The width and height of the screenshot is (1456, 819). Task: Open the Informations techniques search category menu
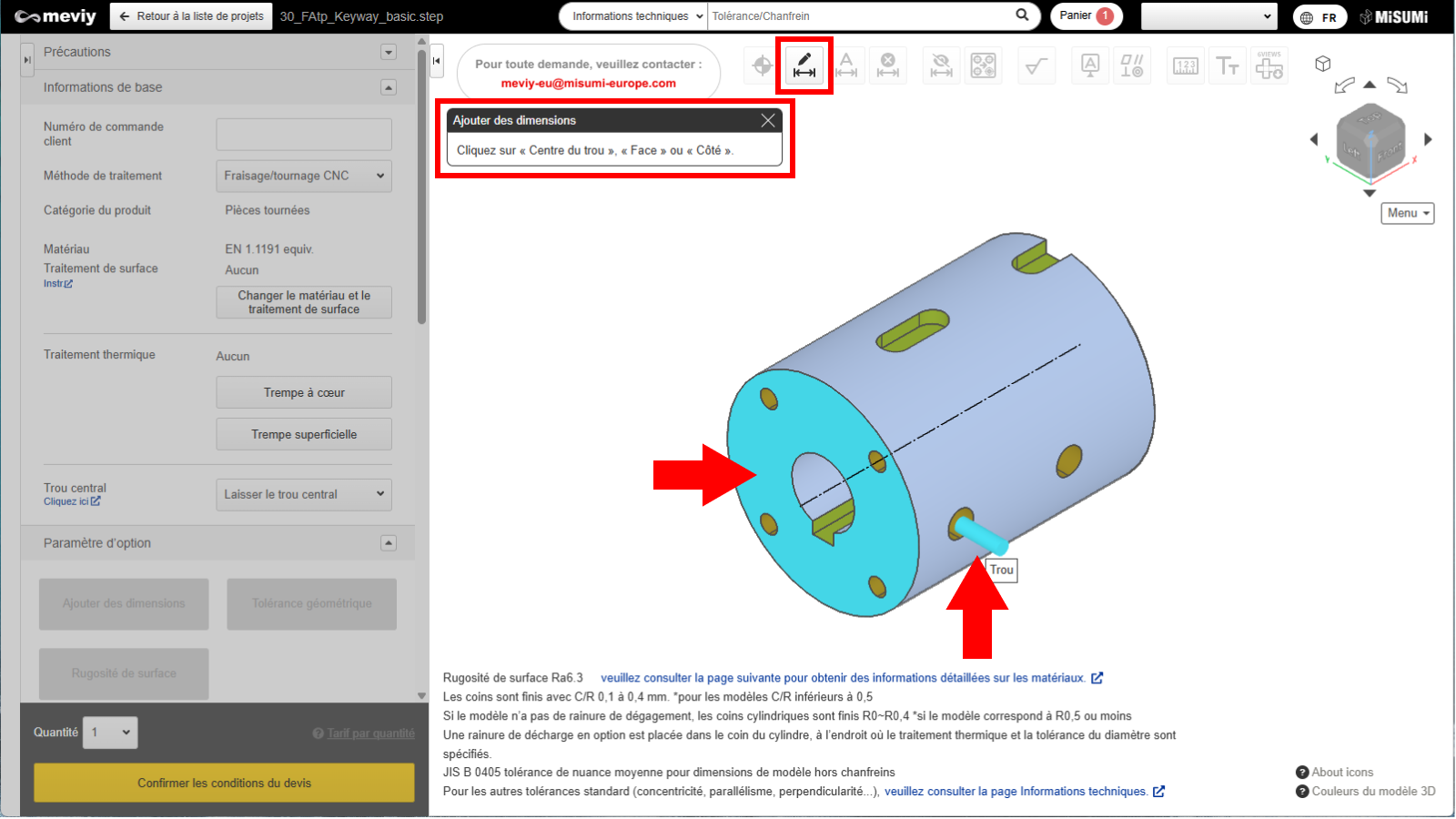pos(633,16)
